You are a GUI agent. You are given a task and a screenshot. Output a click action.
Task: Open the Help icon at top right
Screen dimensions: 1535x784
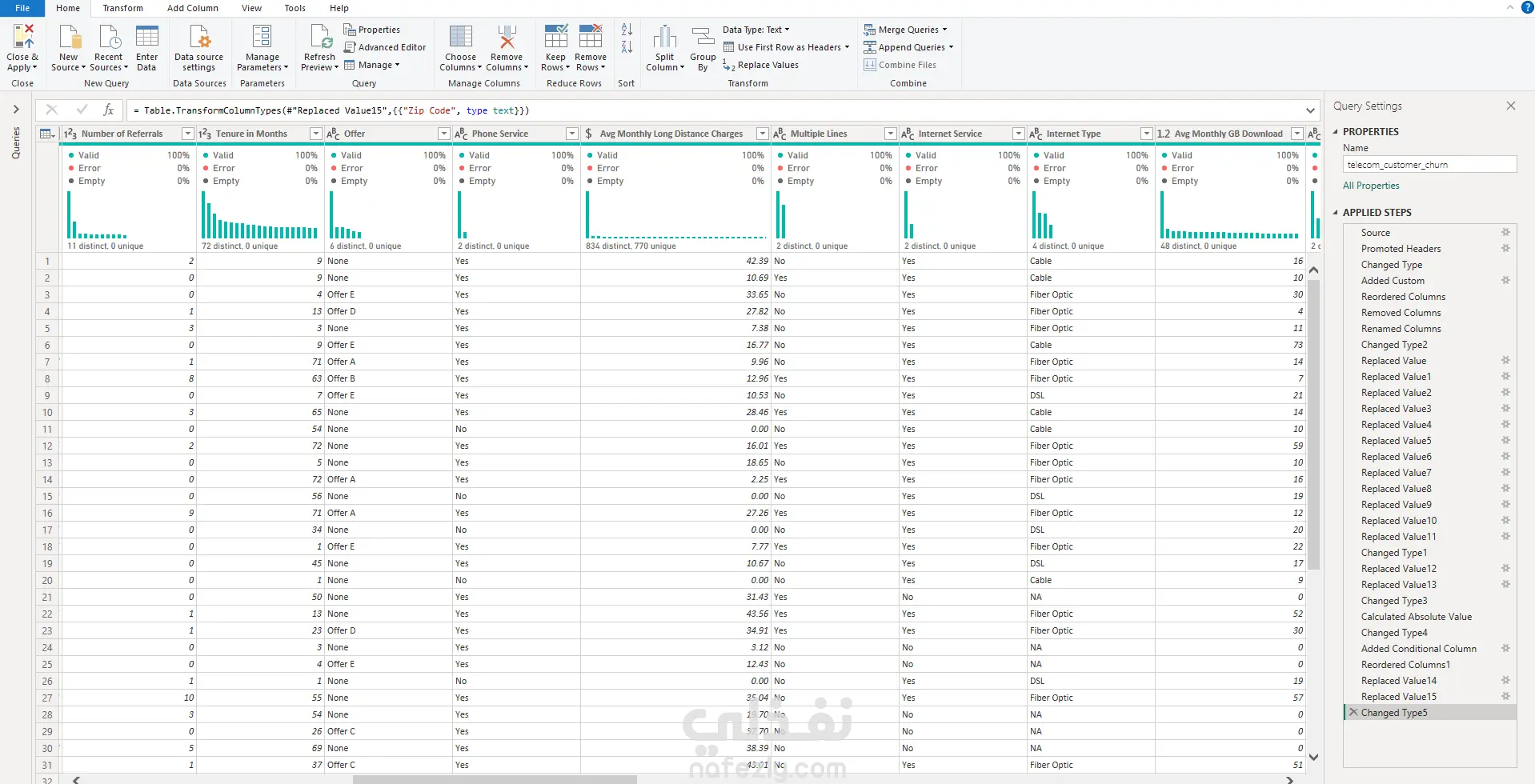[x=1526, y=7]
